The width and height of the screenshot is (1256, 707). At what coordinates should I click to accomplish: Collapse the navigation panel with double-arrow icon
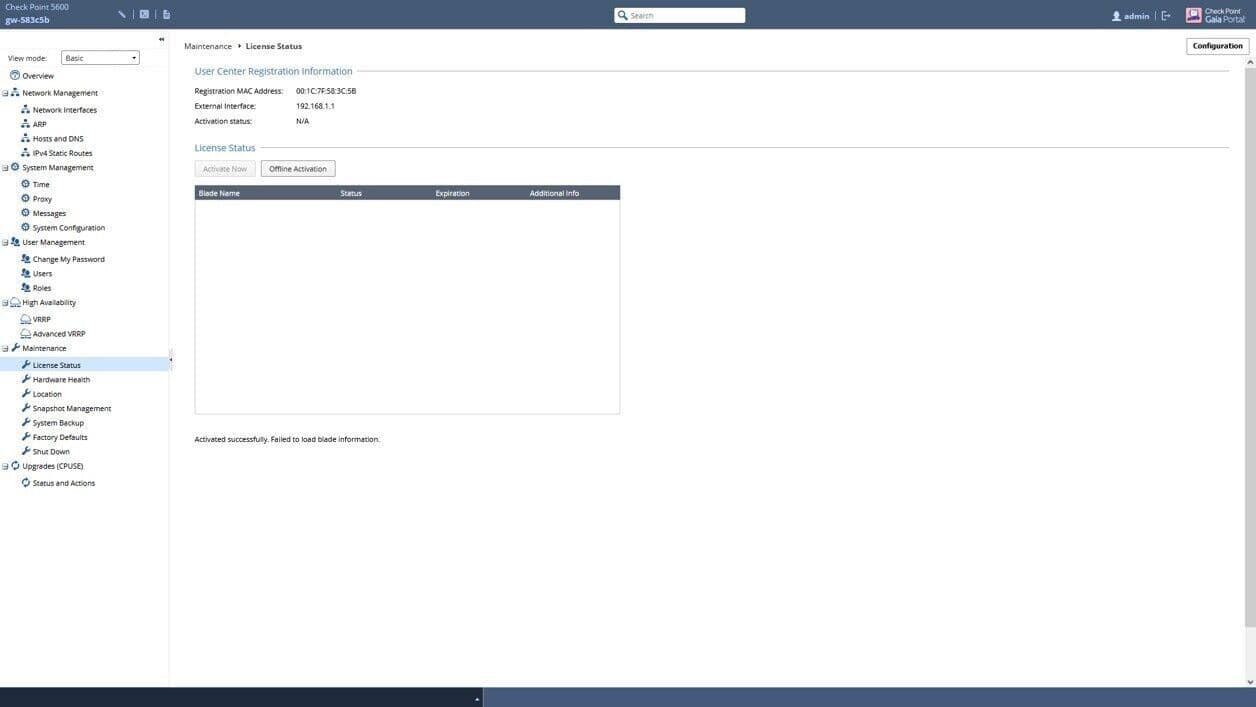click(x=161, y=40)
